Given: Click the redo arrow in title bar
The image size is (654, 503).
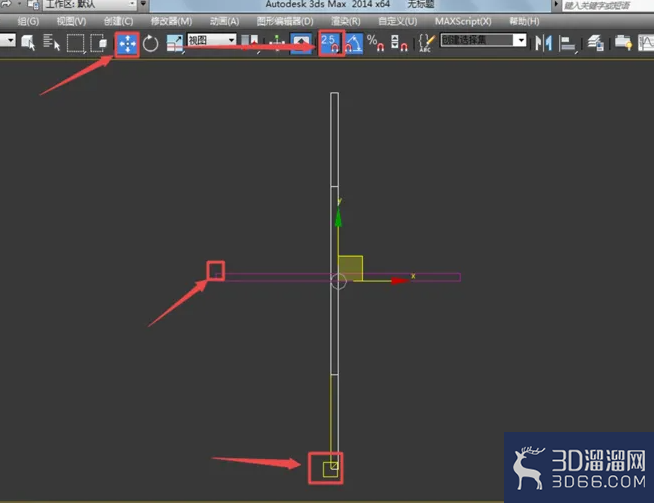Looking at the screenshot, I should pyautogui.click(x=6, y=4).
